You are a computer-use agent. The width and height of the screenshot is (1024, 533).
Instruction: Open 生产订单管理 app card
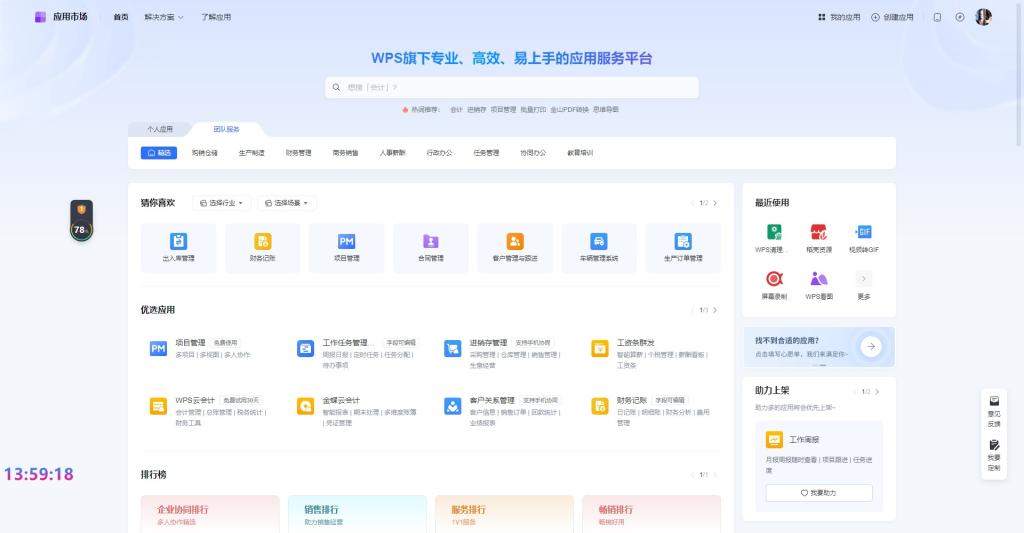683,248
